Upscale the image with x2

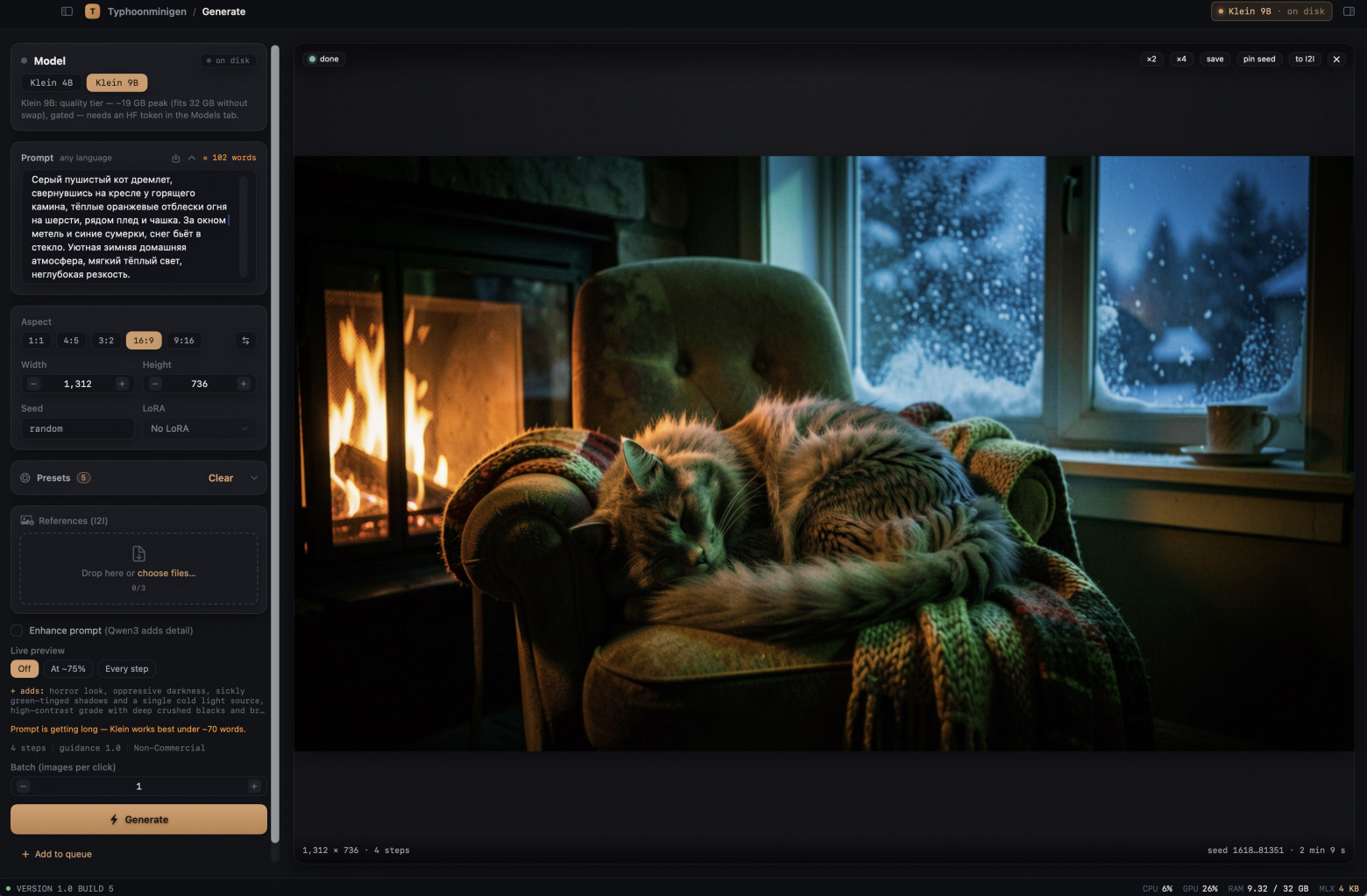tap(1151, 60)
